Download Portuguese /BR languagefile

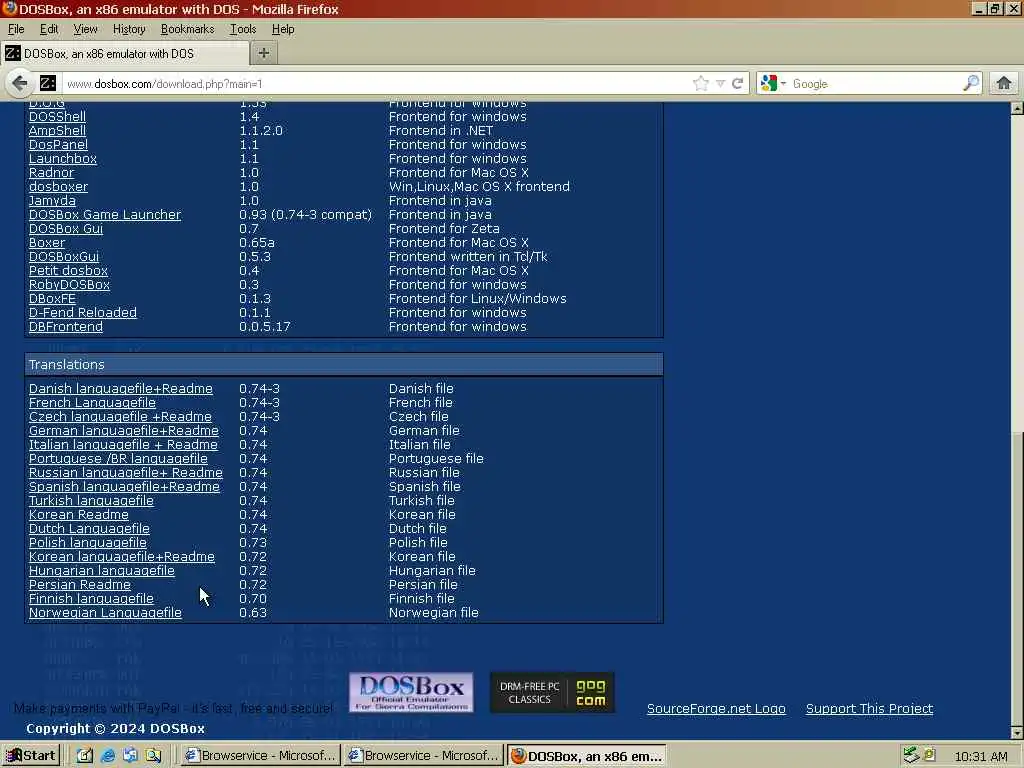tap(118, 459)
